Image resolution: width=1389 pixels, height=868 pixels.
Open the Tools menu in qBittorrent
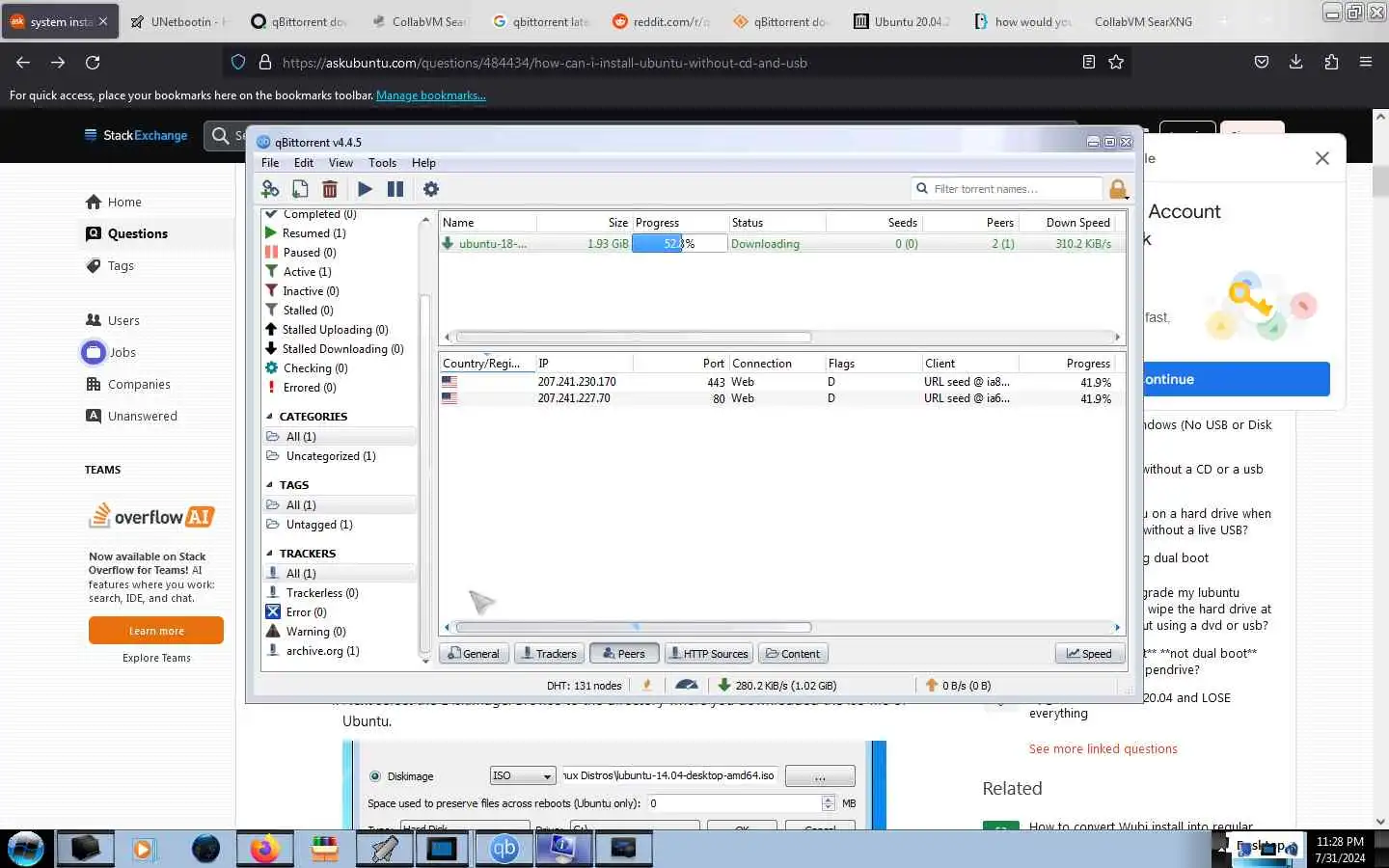click(x=382, y=163)
